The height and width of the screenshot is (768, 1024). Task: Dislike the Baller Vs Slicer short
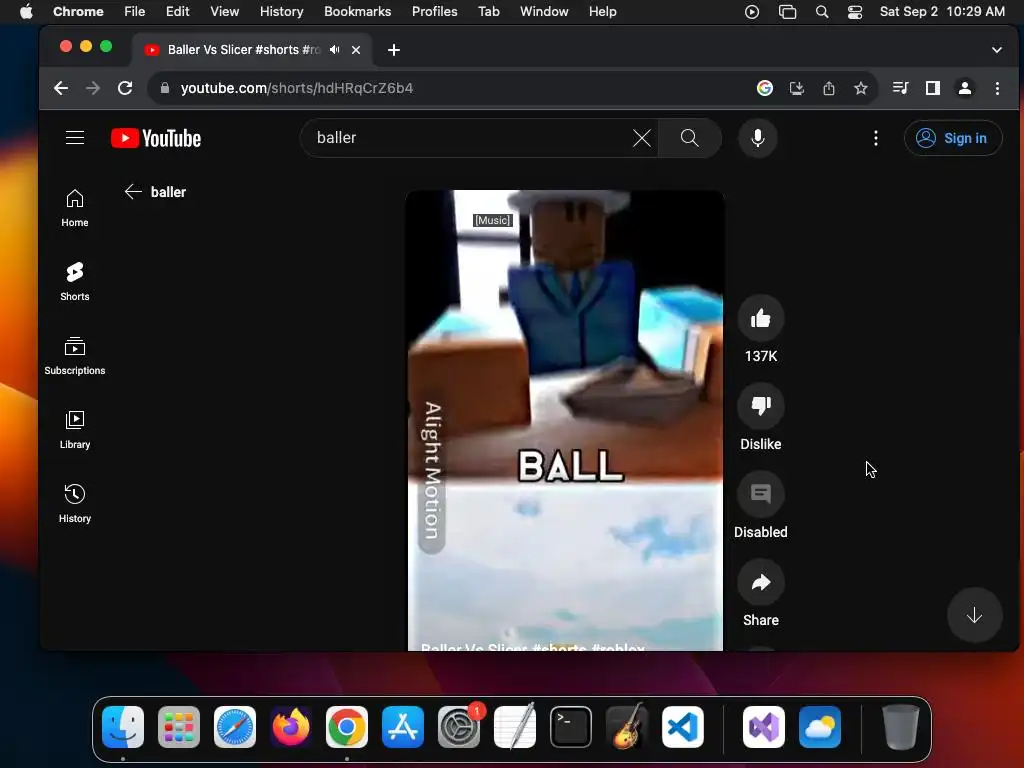coord(760,406)
